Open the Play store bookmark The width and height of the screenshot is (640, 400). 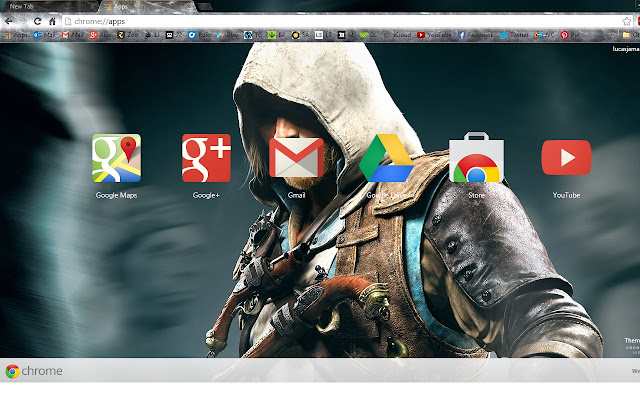tap(227, 35)
